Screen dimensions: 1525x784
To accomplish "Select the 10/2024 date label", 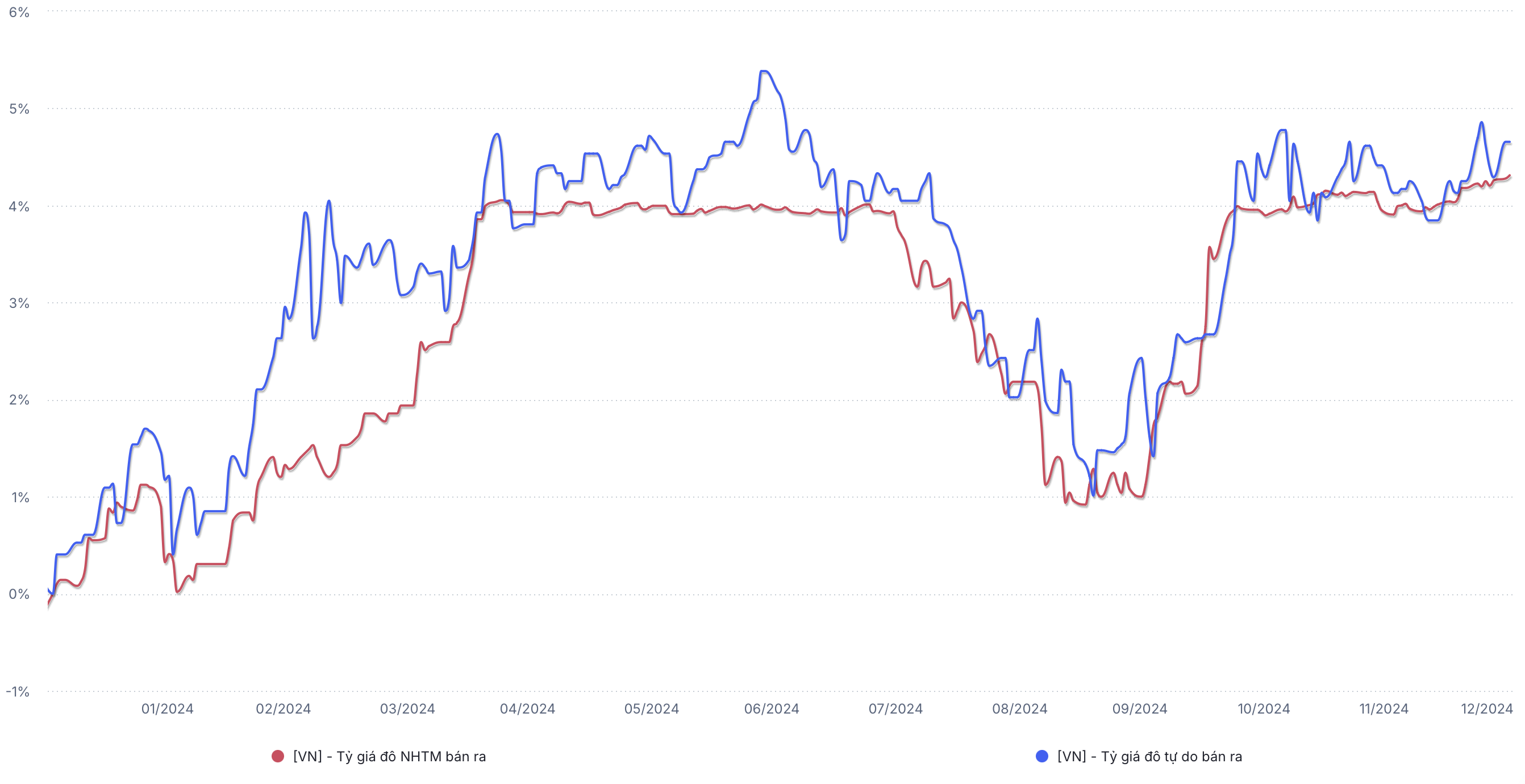I will click(1263, 709).
